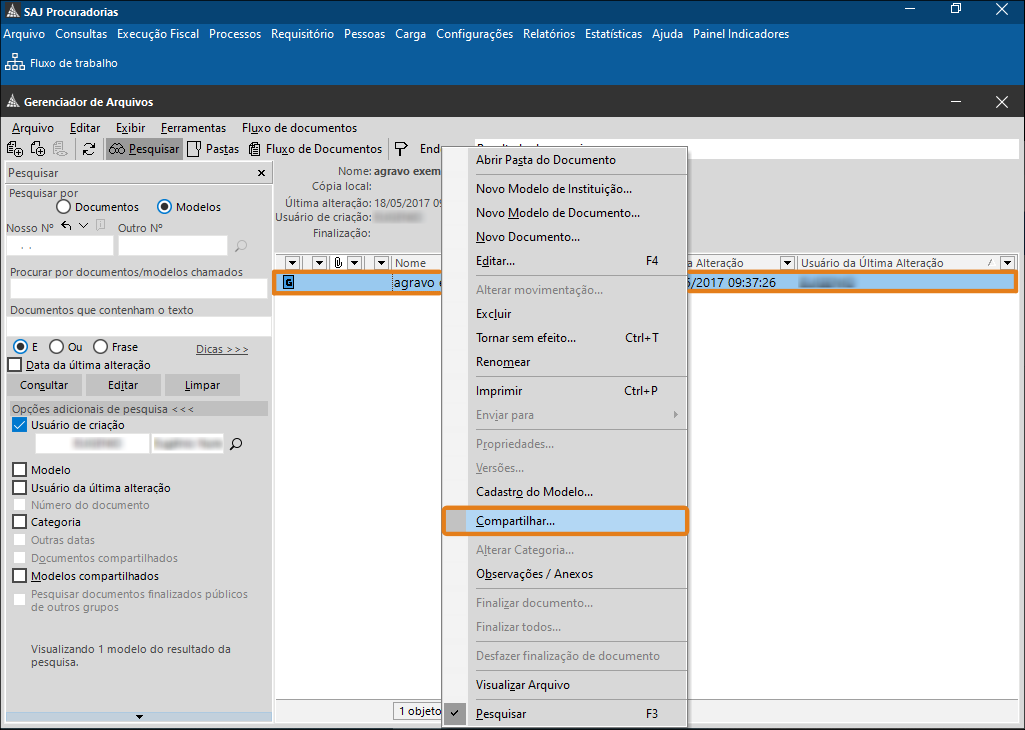Viewport: 1025px width, 730px height.
Task: Toggle the Pesquisar binoculars toolbar button
Action: (144, 149)
